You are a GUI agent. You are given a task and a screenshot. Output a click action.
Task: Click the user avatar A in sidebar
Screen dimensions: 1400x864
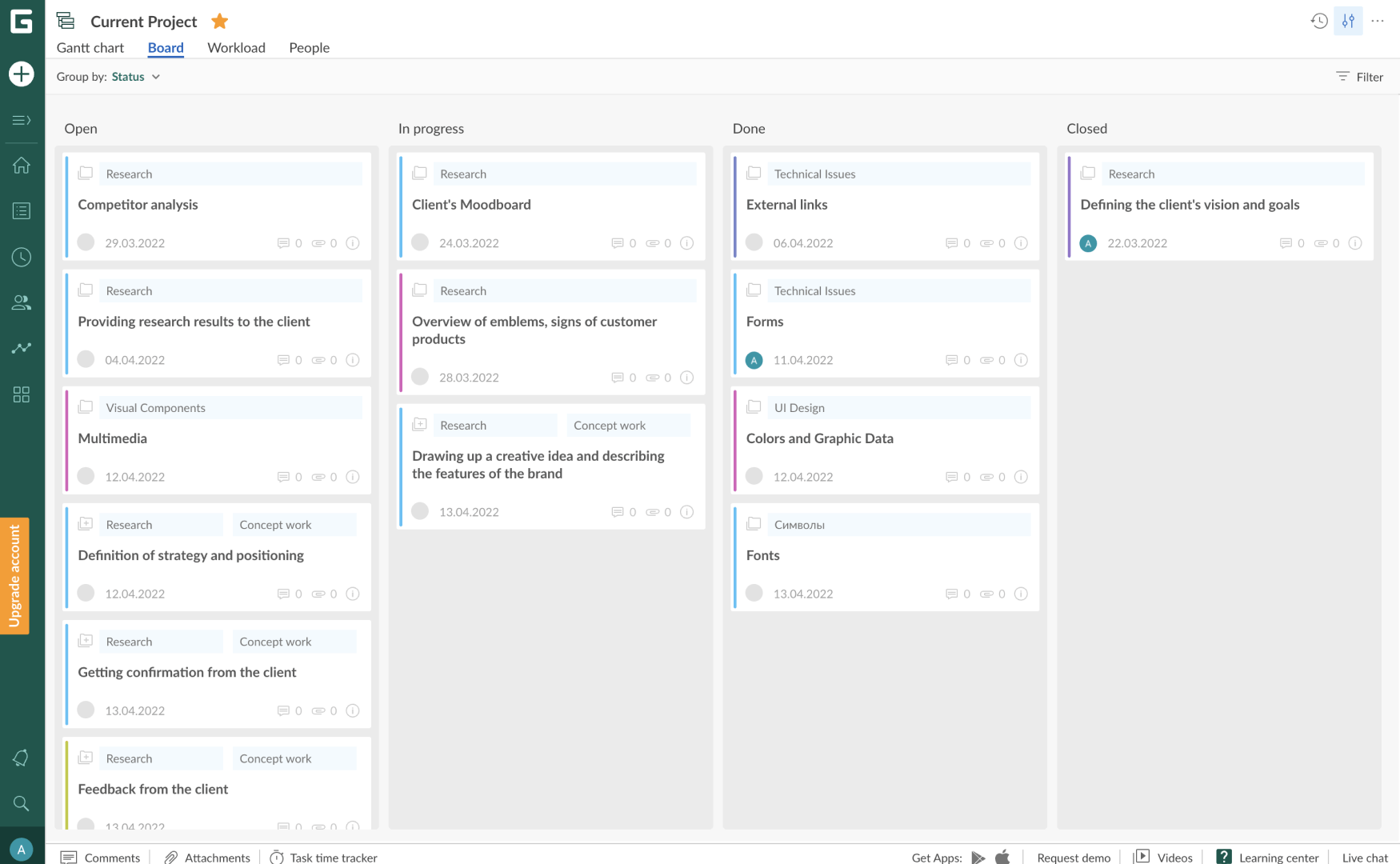tap(22, 849)
